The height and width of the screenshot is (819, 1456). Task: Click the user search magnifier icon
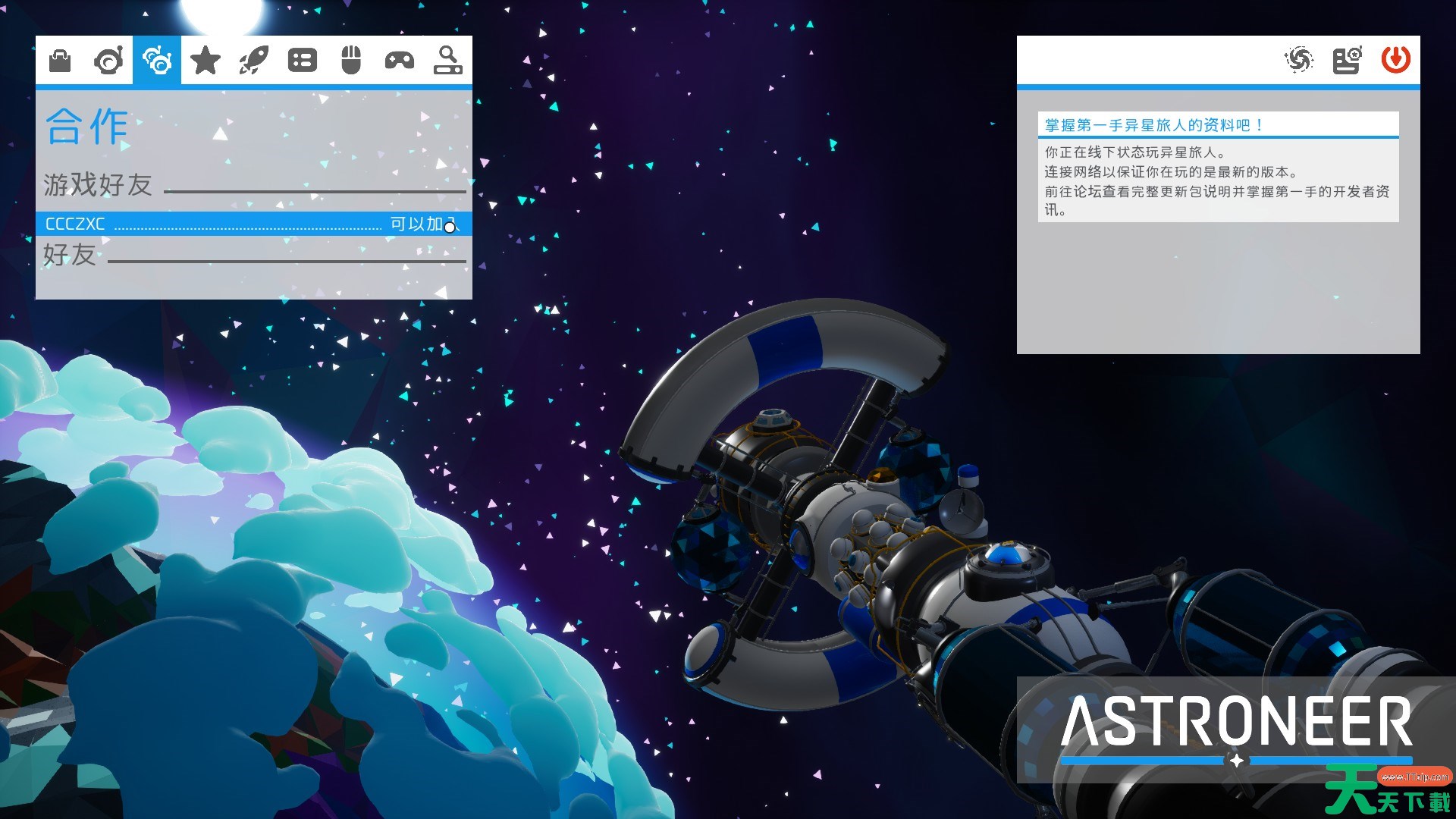coord(447,60)
